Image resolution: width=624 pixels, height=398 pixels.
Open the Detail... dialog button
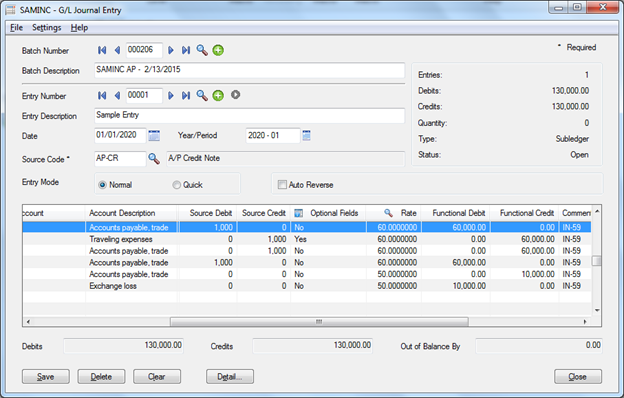coord(230,377)
